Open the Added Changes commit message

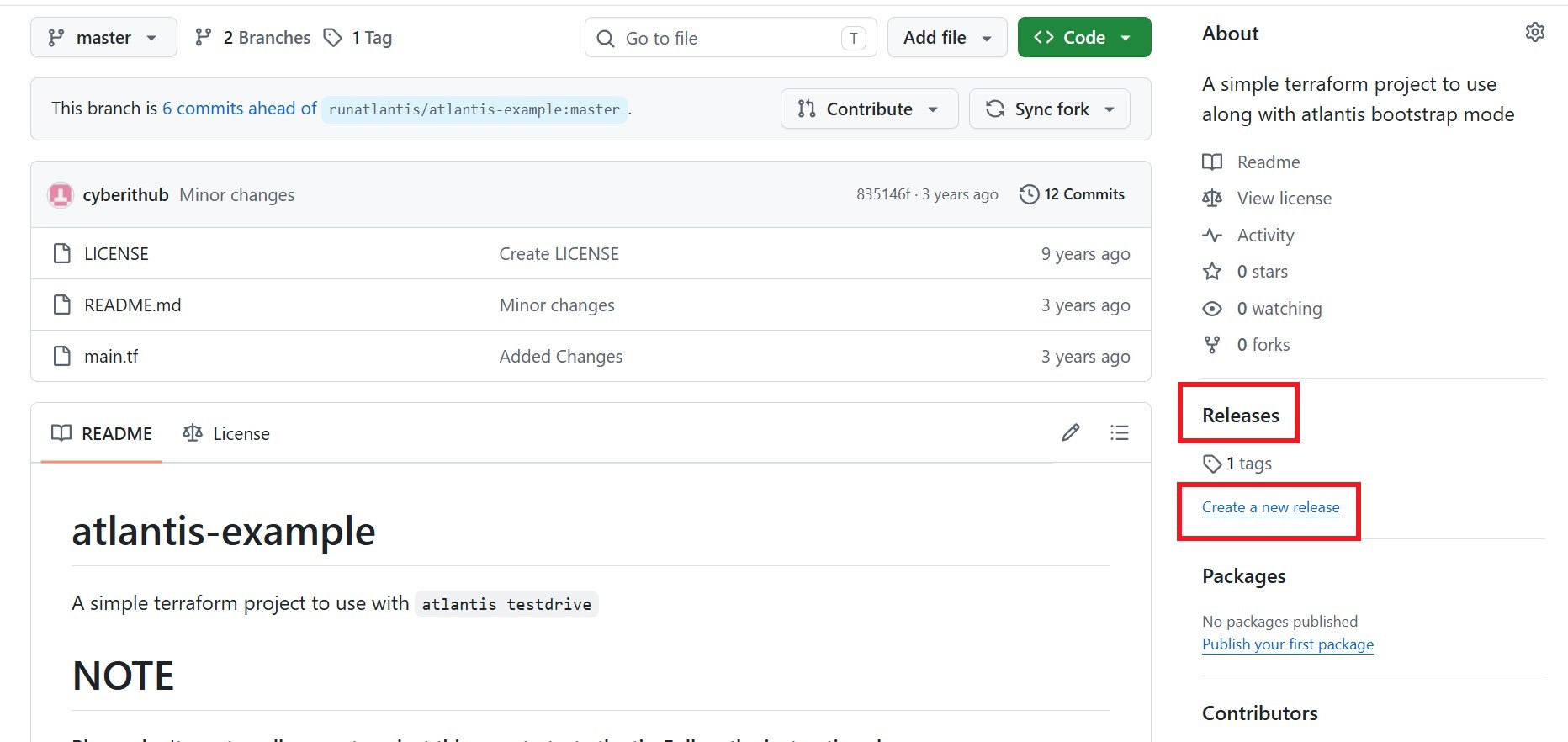coord(561,357)
